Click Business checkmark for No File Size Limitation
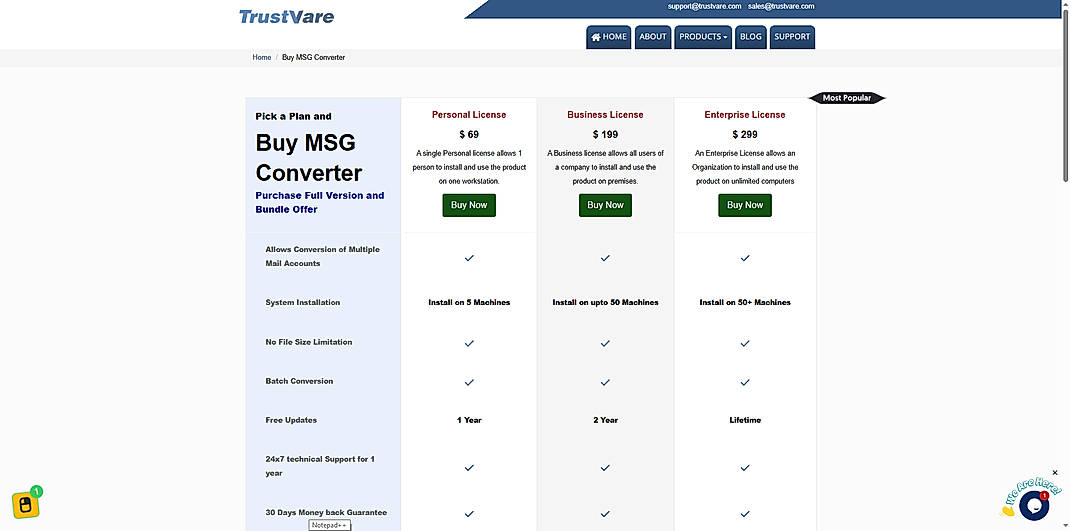 [x=605, y=343]
